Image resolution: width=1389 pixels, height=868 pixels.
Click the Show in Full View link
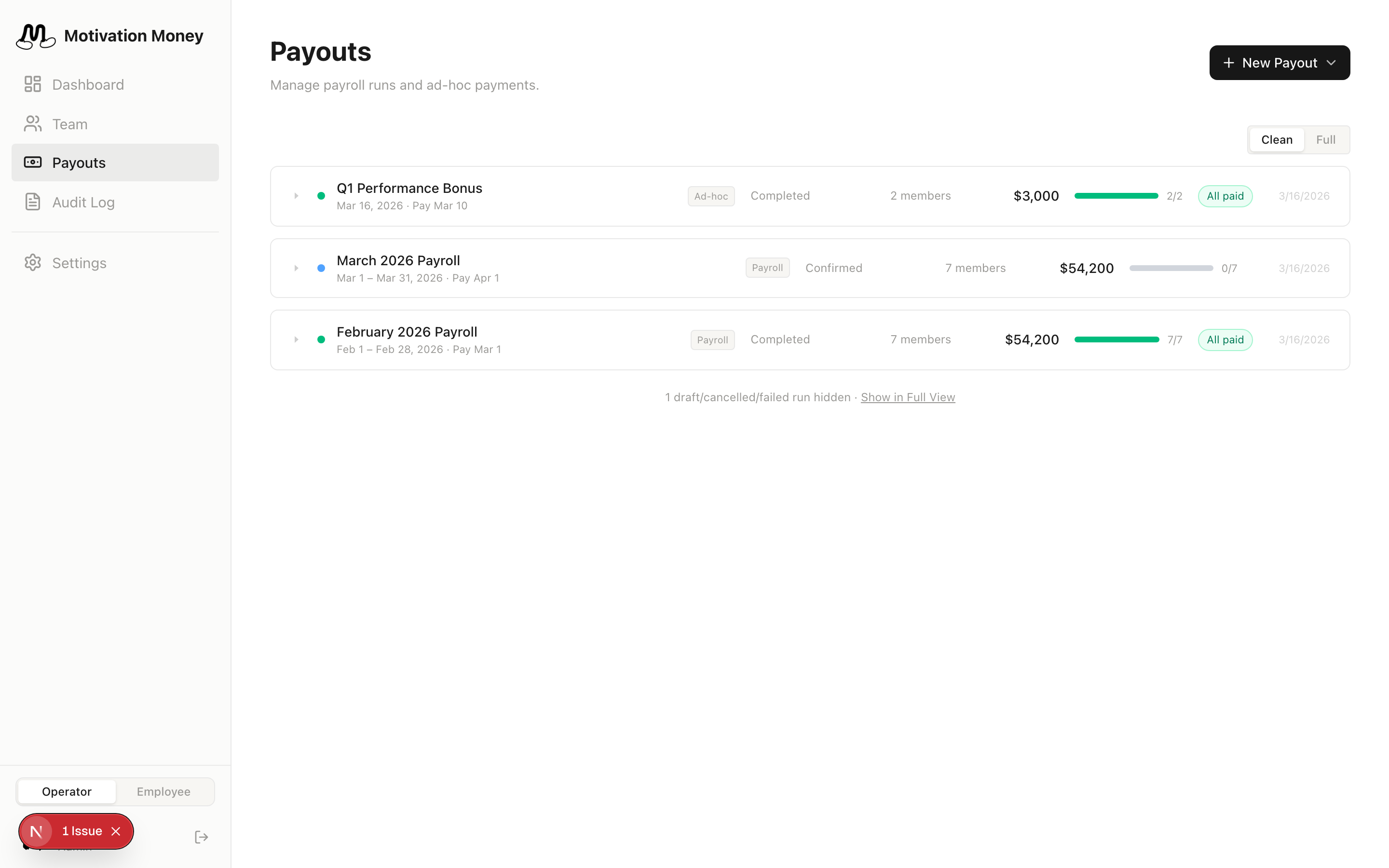(x=908, y=397)
